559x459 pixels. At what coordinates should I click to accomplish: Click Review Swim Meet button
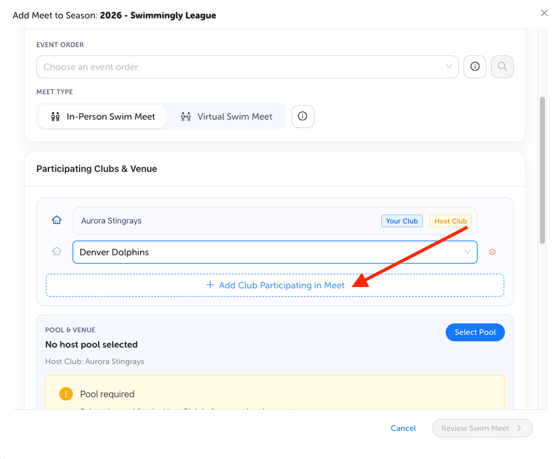tap(482, 428)
